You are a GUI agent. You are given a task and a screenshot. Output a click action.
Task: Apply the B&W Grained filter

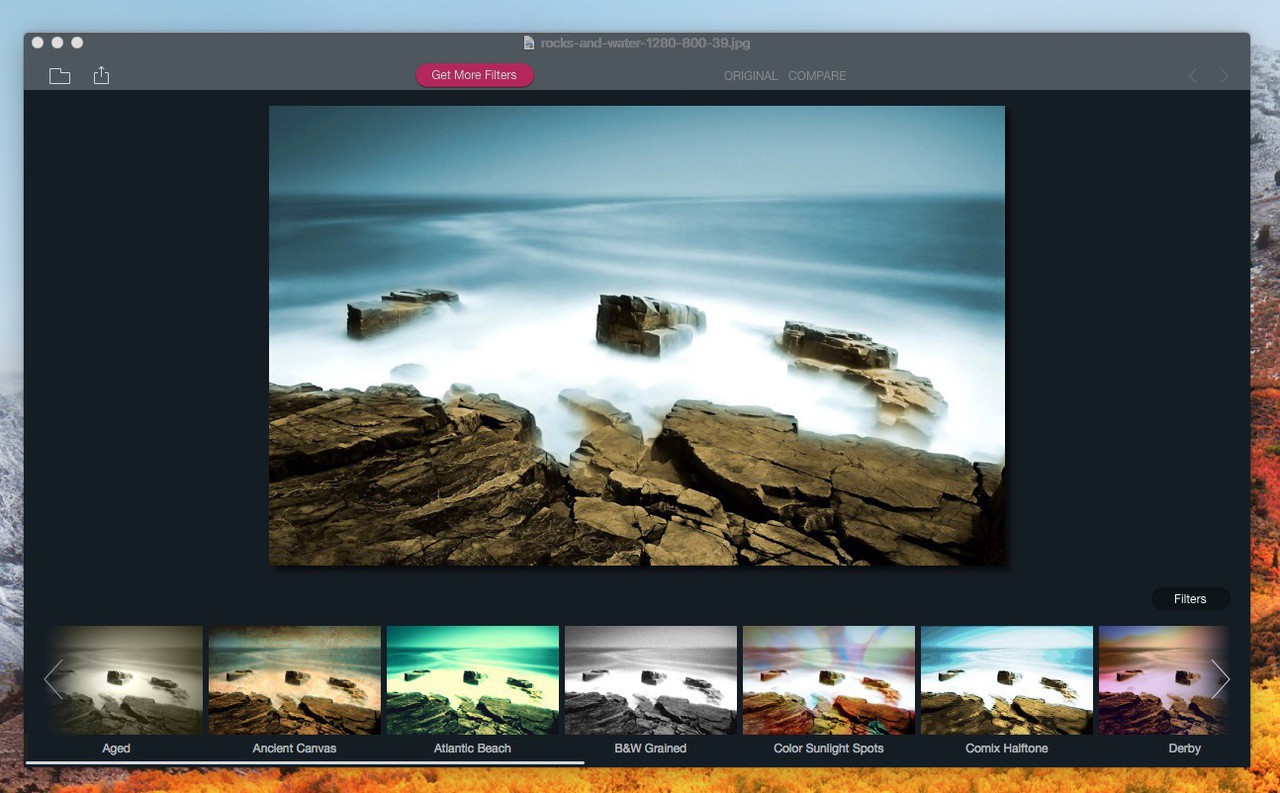pos(651,680)
